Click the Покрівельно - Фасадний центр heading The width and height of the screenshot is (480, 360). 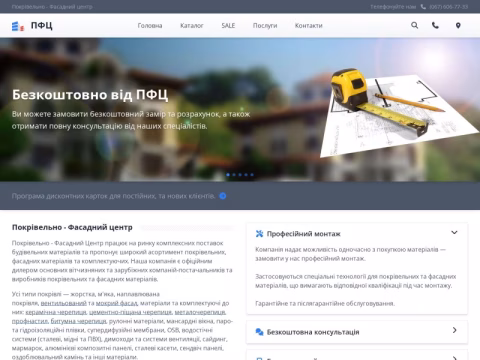(72, 227)
